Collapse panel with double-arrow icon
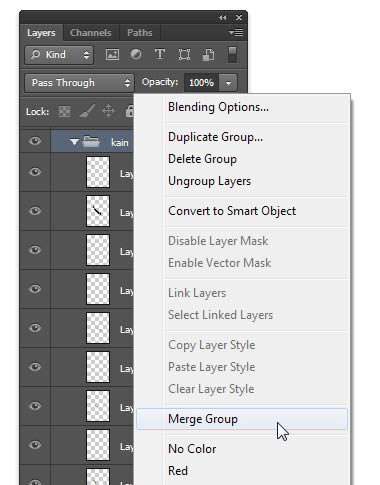Screen dimensions: 380x485 [222, 18]
